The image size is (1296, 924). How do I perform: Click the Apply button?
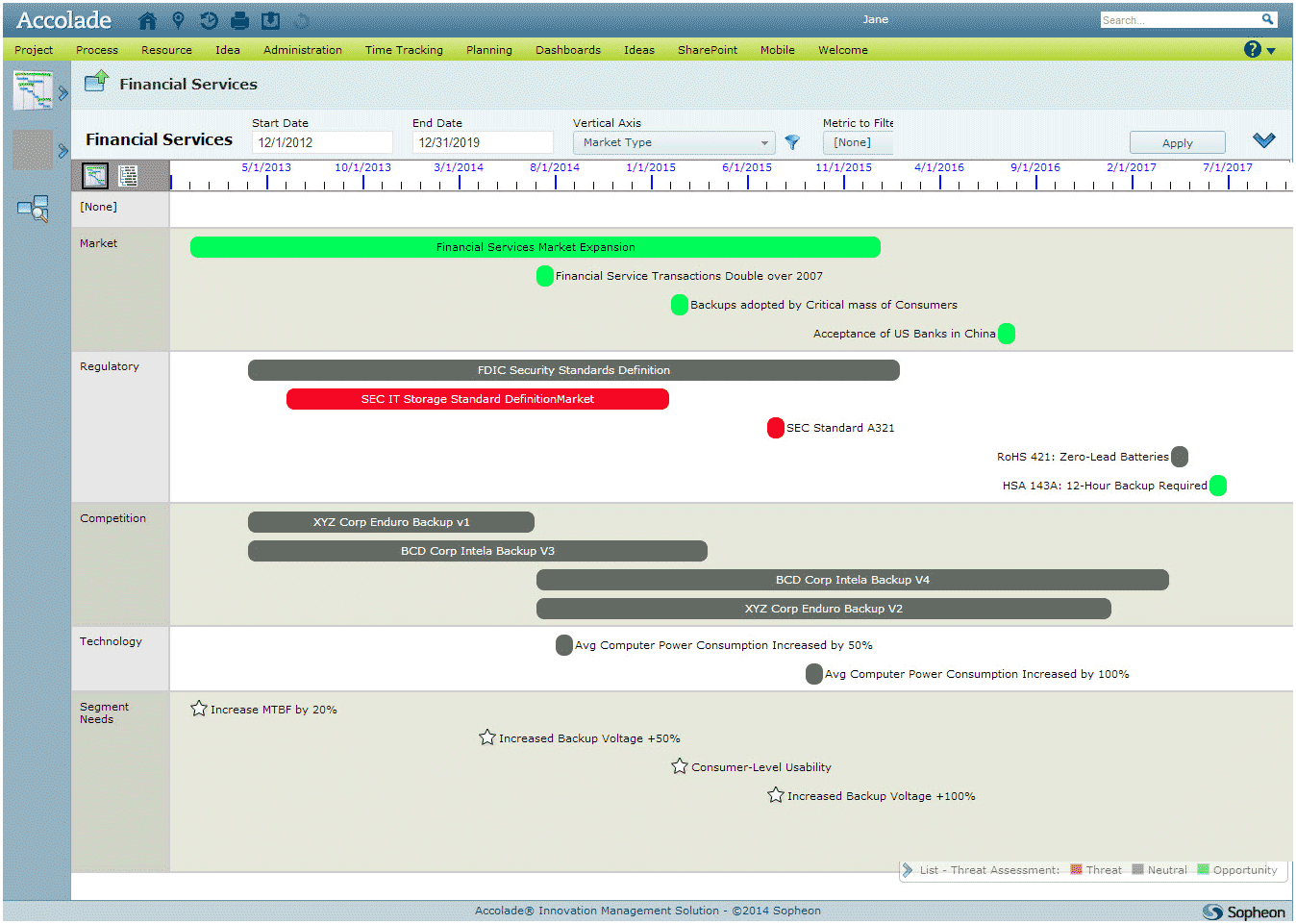(1177, 142)
